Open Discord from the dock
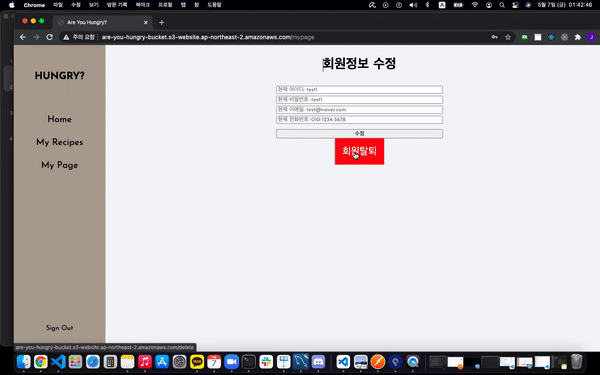The width and height of the screenshot is (600, 375). 318,362
